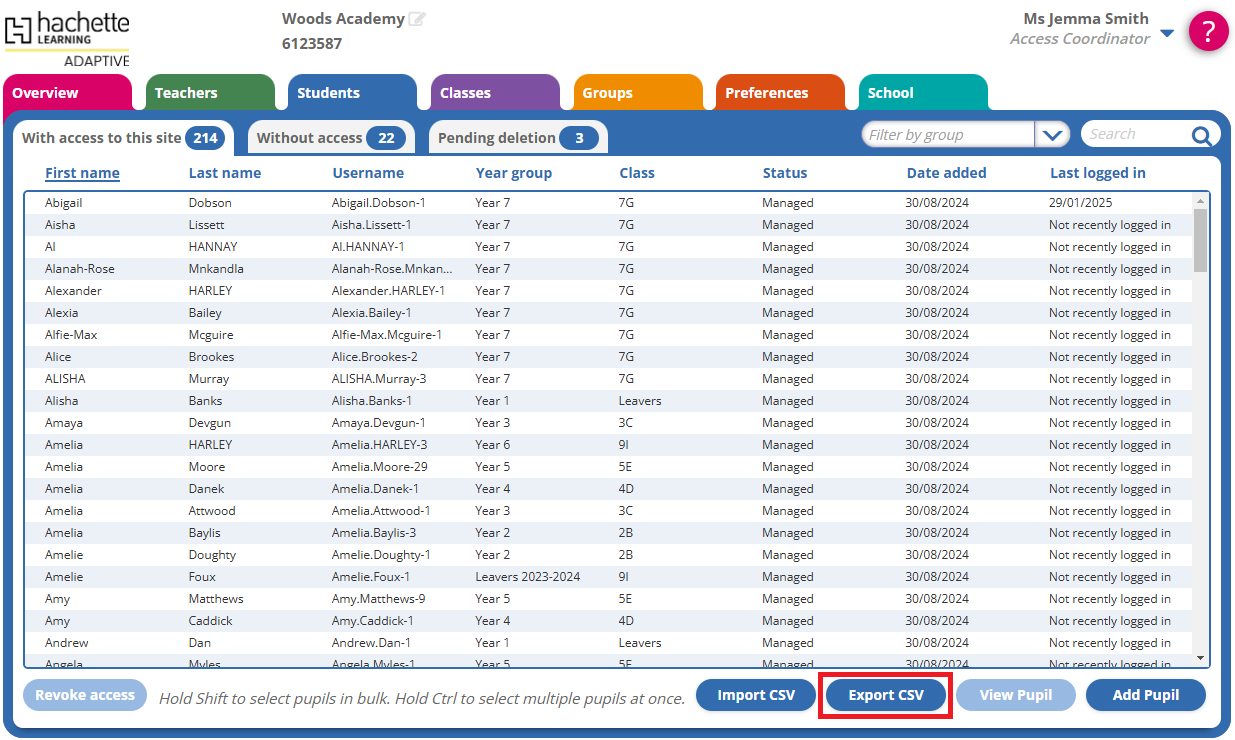Expand the Filter by group dropdown

pyautogui.click(x=1051, y=135)
